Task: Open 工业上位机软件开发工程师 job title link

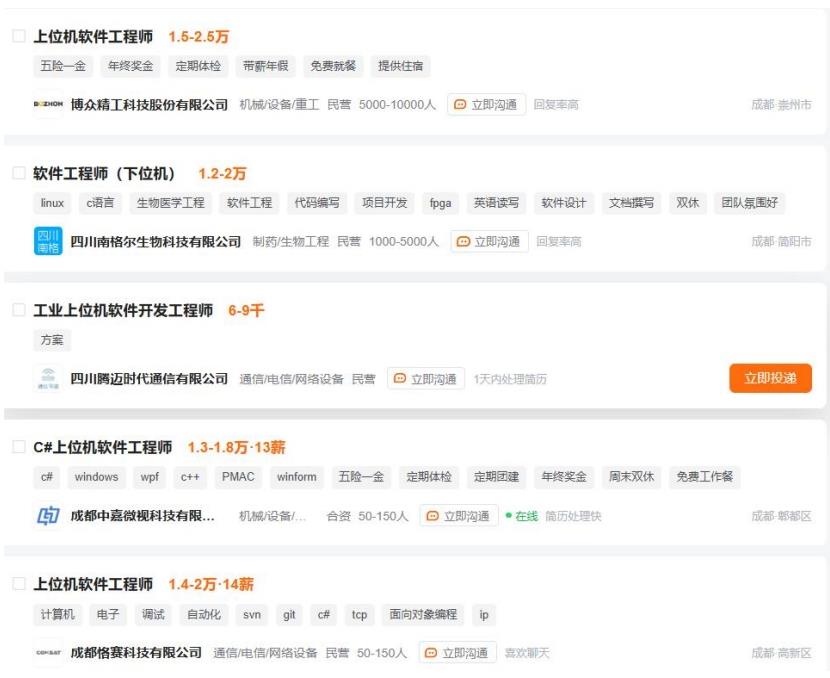Action: [x=123, y=310]
